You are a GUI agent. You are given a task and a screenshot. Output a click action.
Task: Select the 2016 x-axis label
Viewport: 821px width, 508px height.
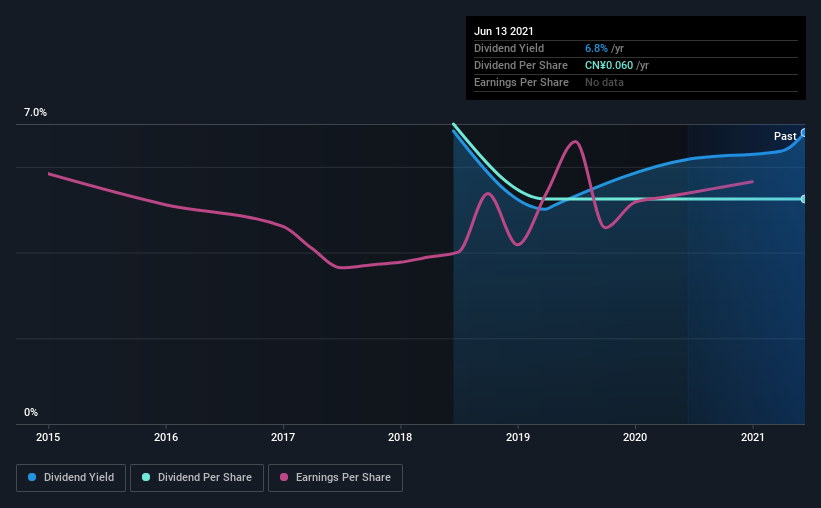pos(166,437)
